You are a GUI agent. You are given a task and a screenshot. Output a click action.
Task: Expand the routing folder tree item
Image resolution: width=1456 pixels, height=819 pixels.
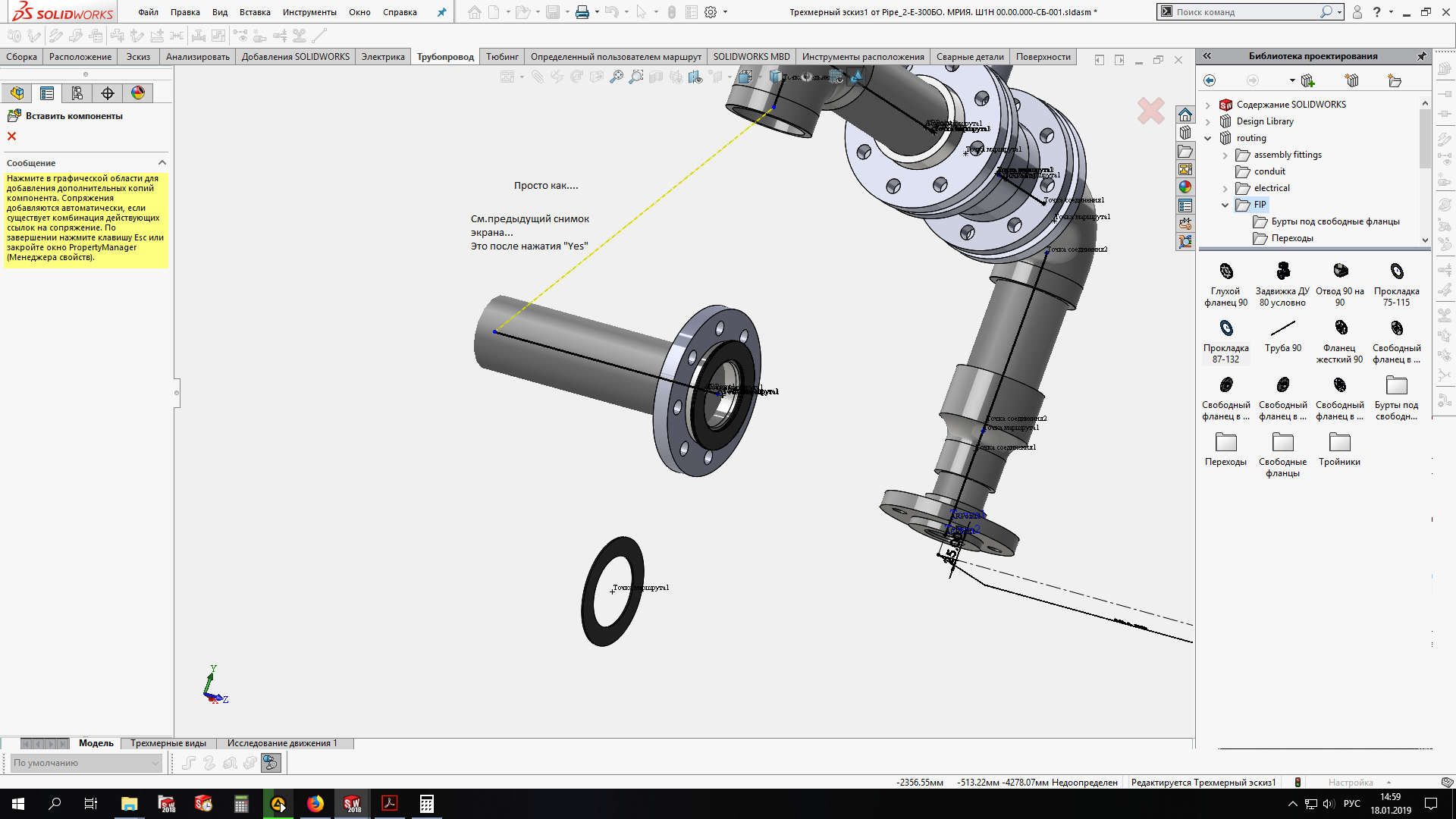(1207, 137)
